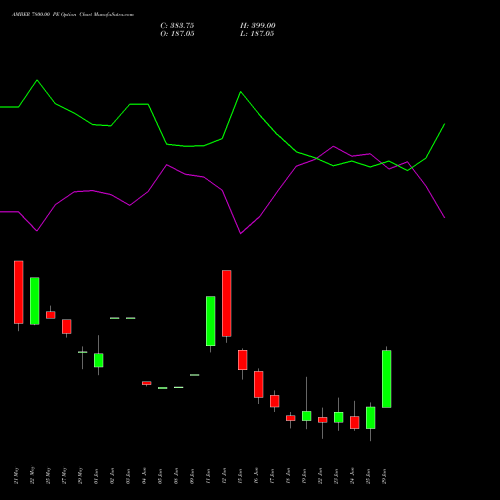Select the 16 Jun date label
Screen dimensions: 500x500
[257, 476]
